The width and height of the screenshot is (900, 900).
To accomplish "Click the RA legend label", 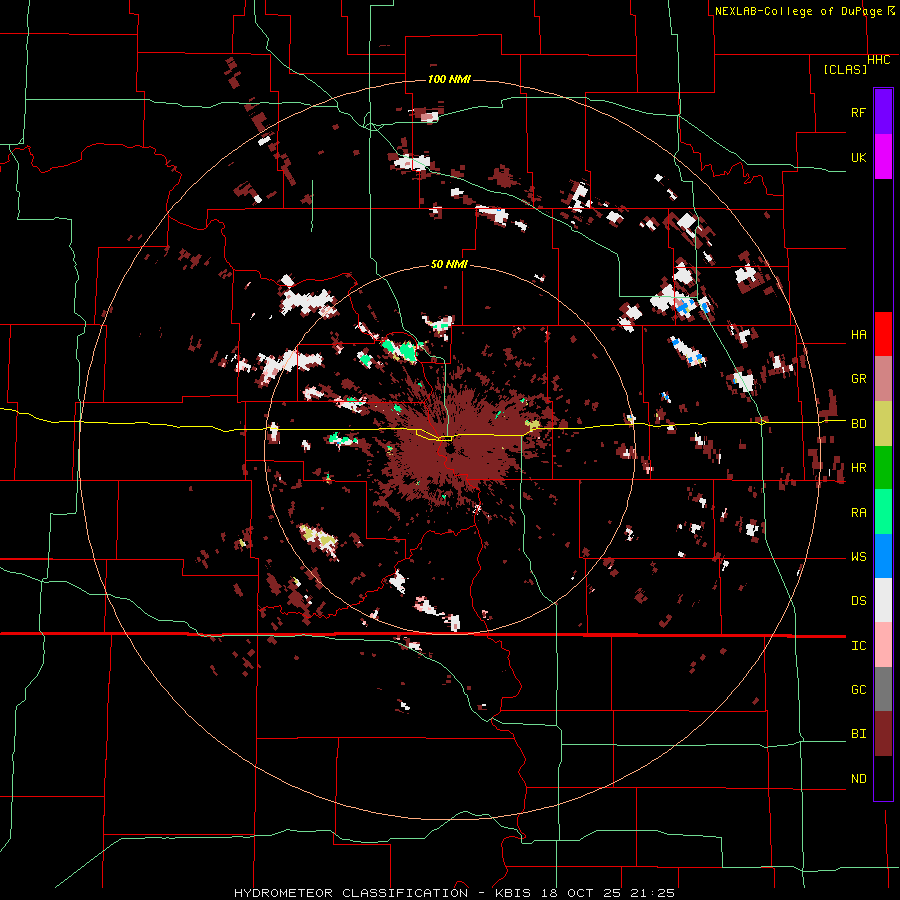I will [858, 513].
